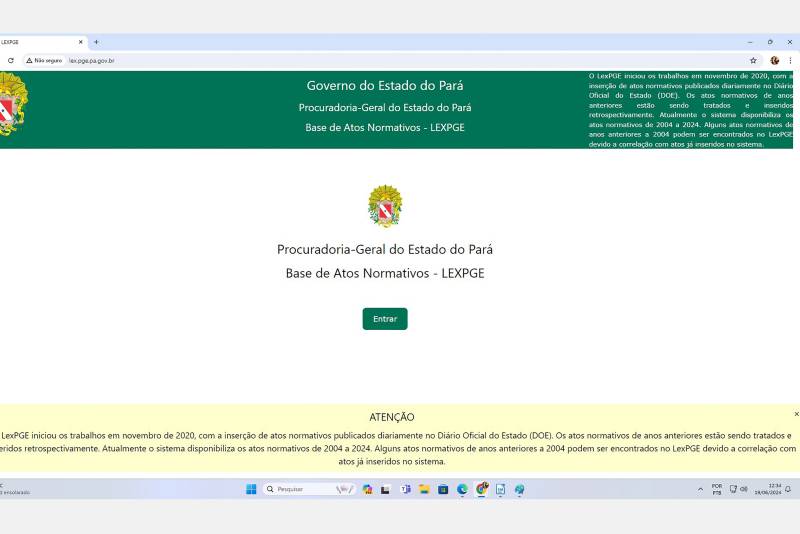Expand the system tray hidden icons chevron
Viewport: 800px width, 534px height.
700,489
